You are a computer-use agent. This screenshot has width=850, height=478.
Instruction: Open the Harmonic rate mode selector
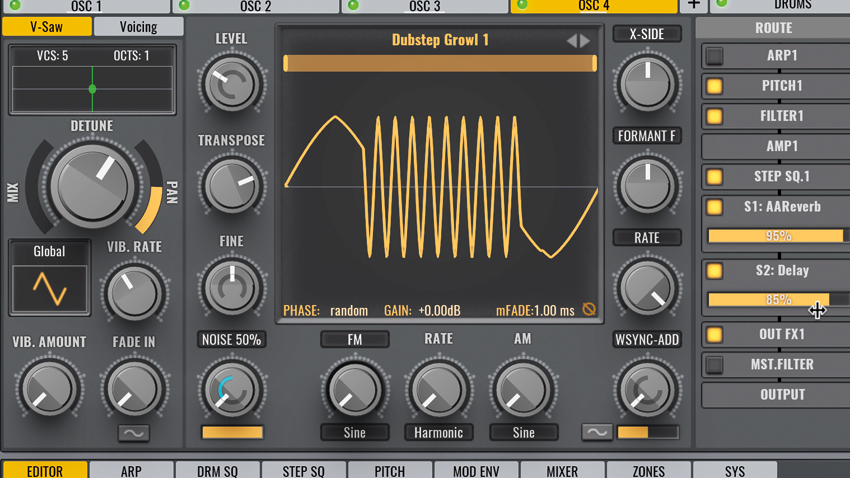(439, 432)
